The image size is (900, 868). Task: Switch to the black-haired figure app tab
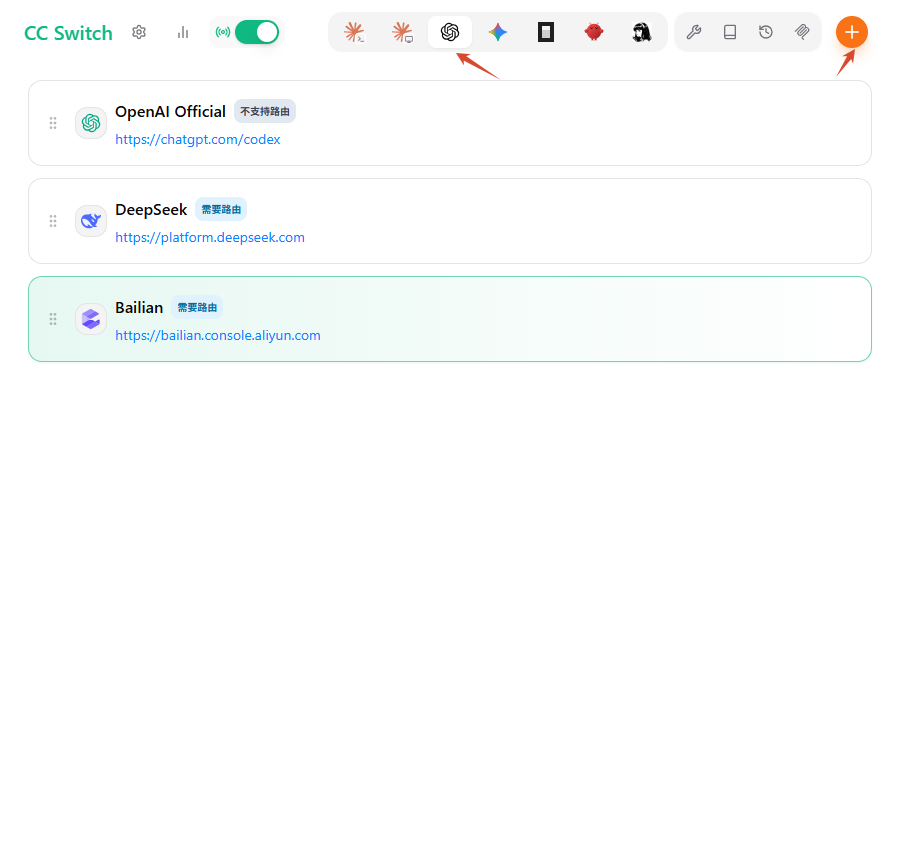point(642,32)
